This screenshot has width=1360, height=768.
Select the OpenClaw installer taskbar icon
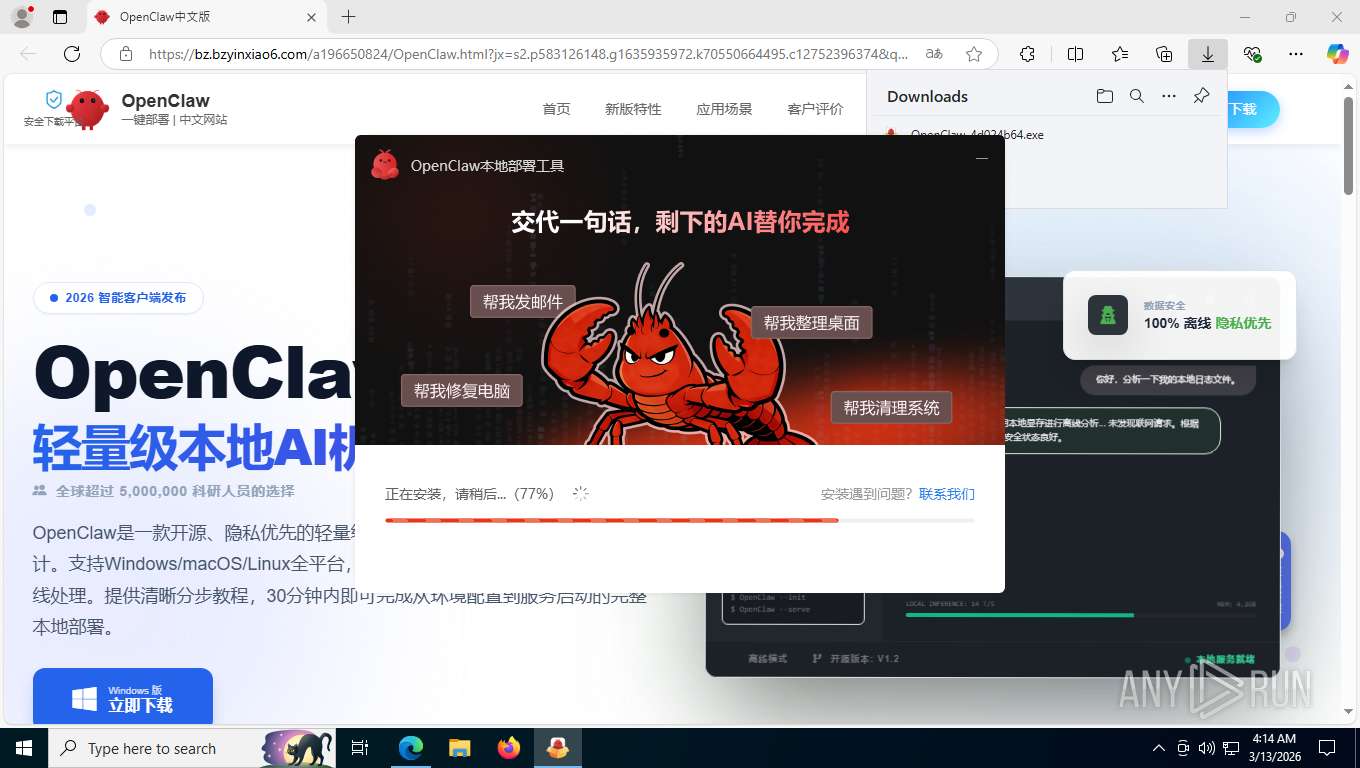[557, 748]
